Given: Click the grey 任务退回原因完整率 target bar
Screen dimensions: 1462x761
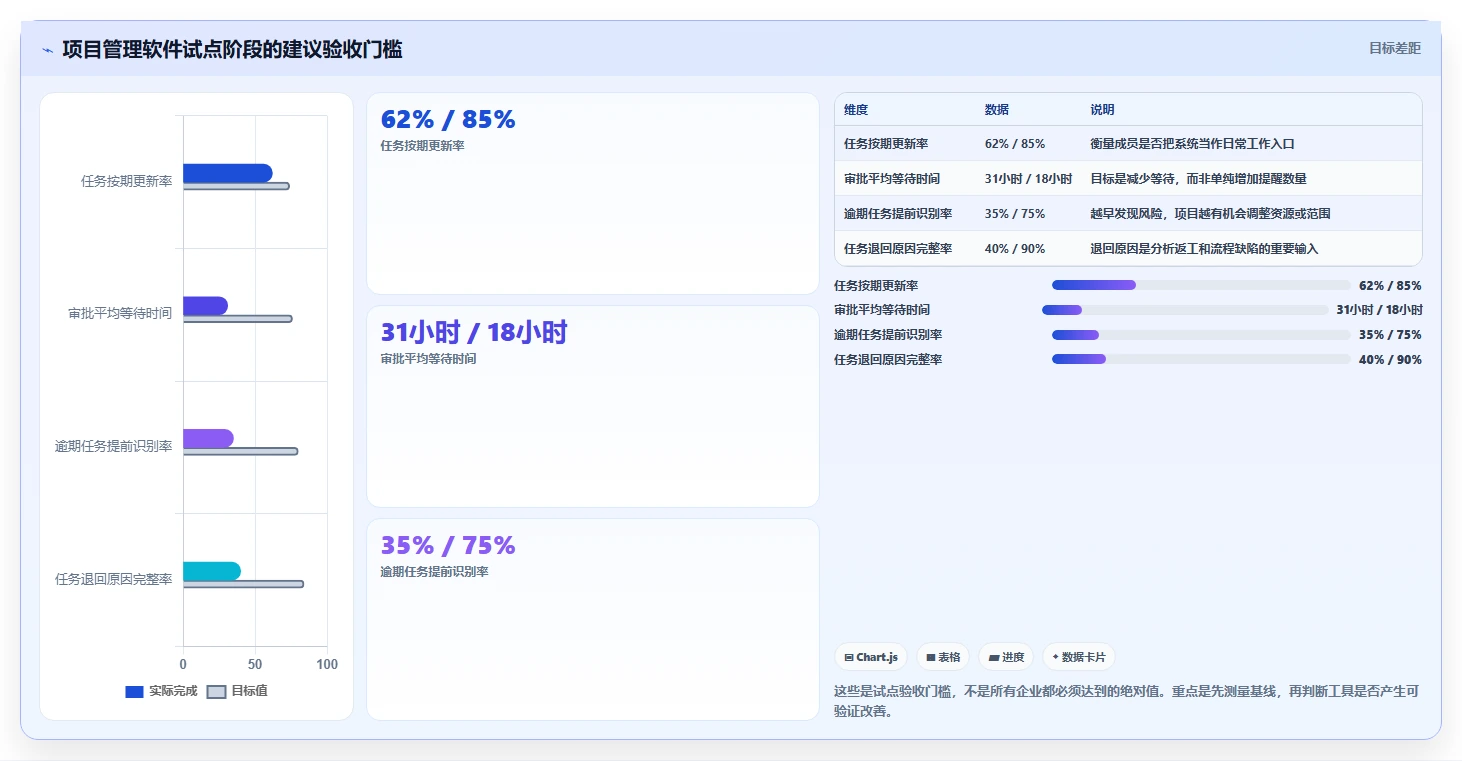Looking at the screenshot, I should click(x=243, y=584).
